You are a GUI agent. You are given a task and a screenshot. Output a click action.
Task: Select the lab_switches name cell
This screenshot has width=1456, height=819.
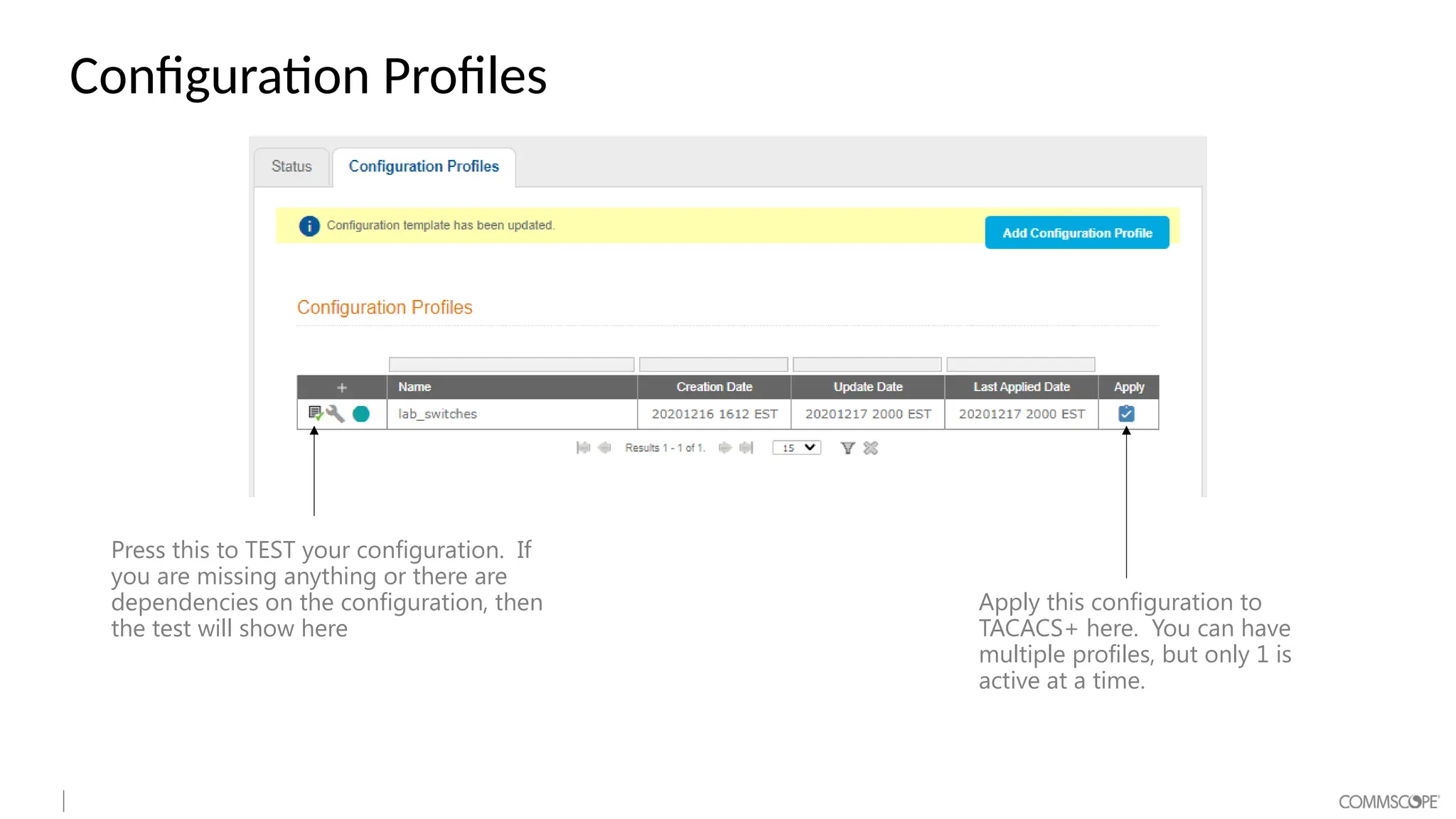(512, 414)
